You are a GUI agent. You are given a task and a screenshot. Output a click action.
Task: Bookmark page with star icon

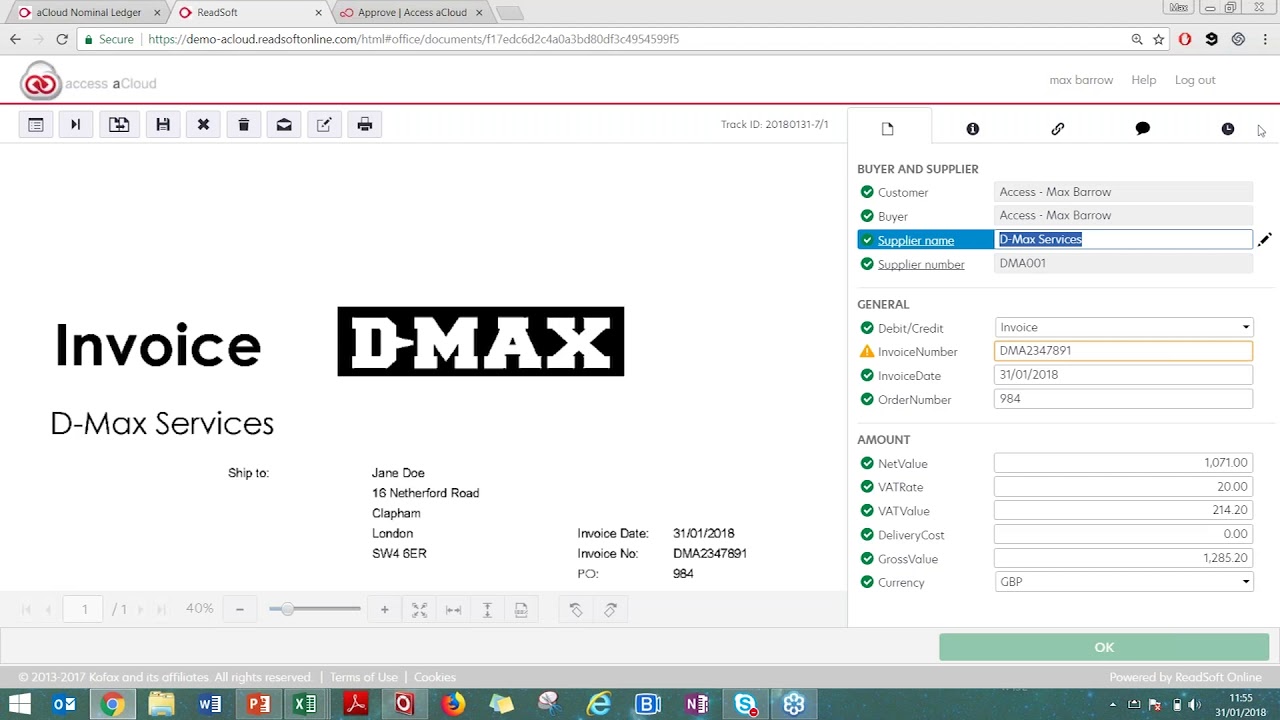(x=1159, y=39)
